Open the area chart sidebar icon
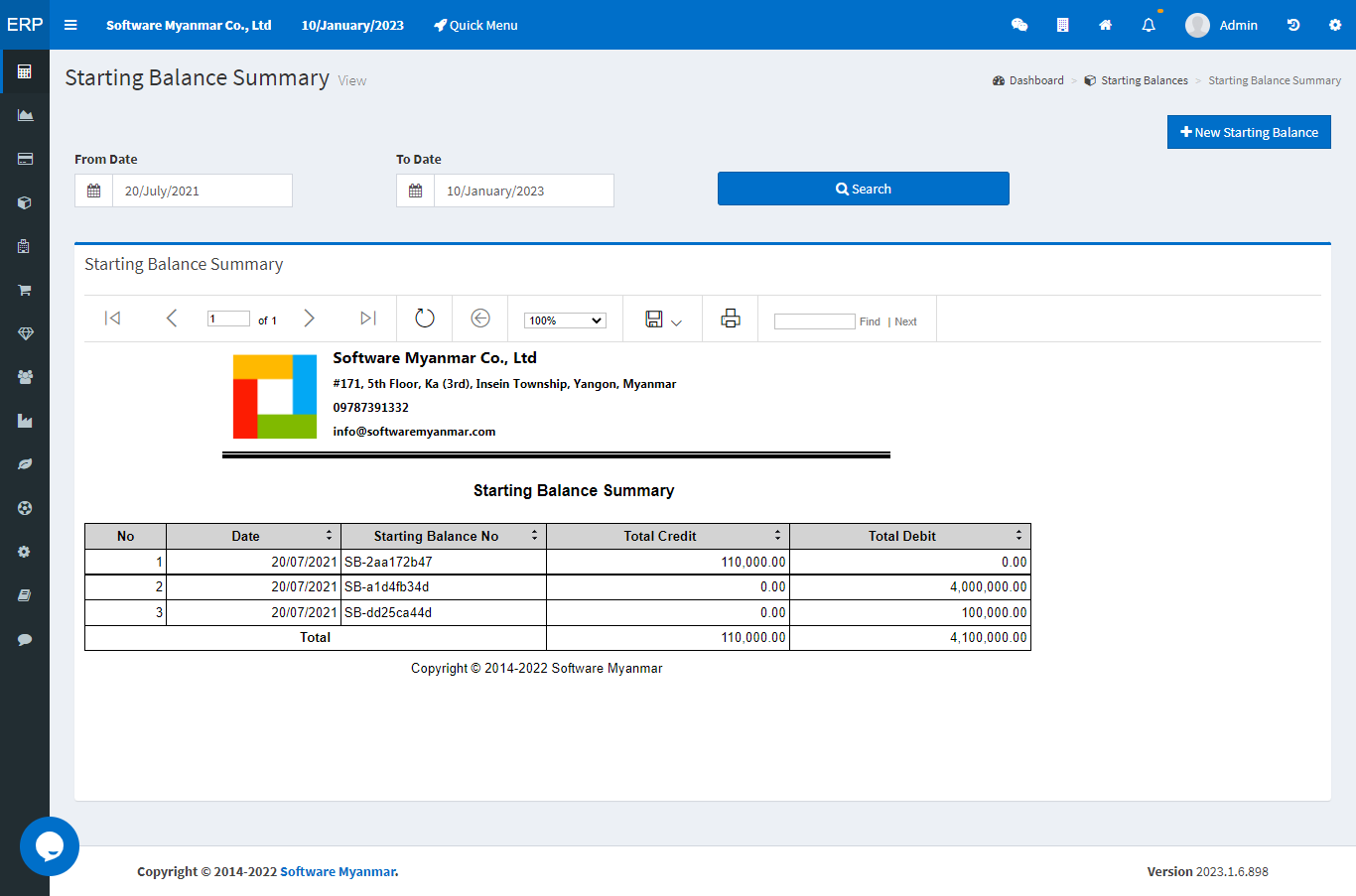Image resolution: width=1356 pixels, height=896 pixels. pos(25,115)
